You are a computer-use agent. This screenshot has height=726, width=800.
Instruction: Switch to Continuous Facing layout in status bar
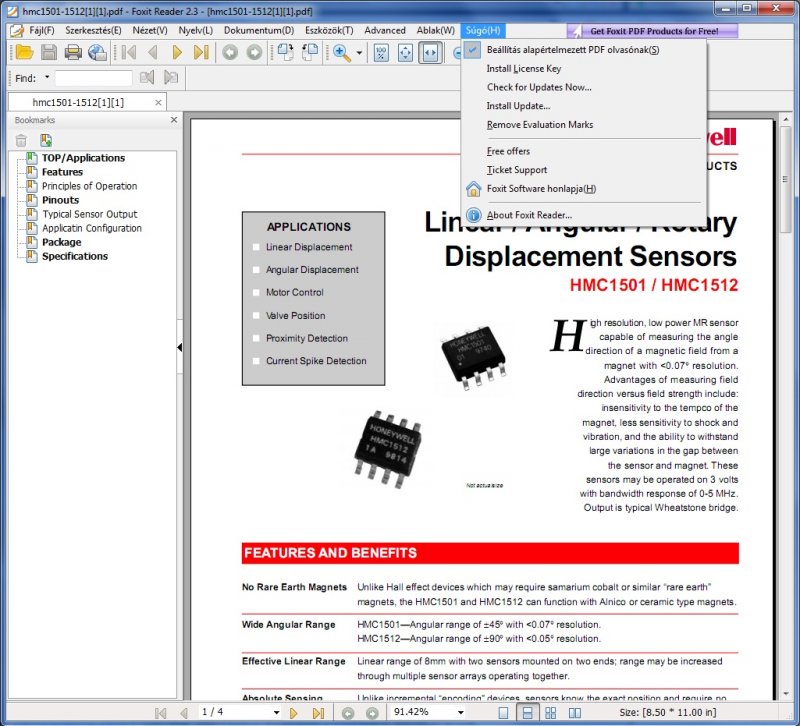(x=551, y=712)
